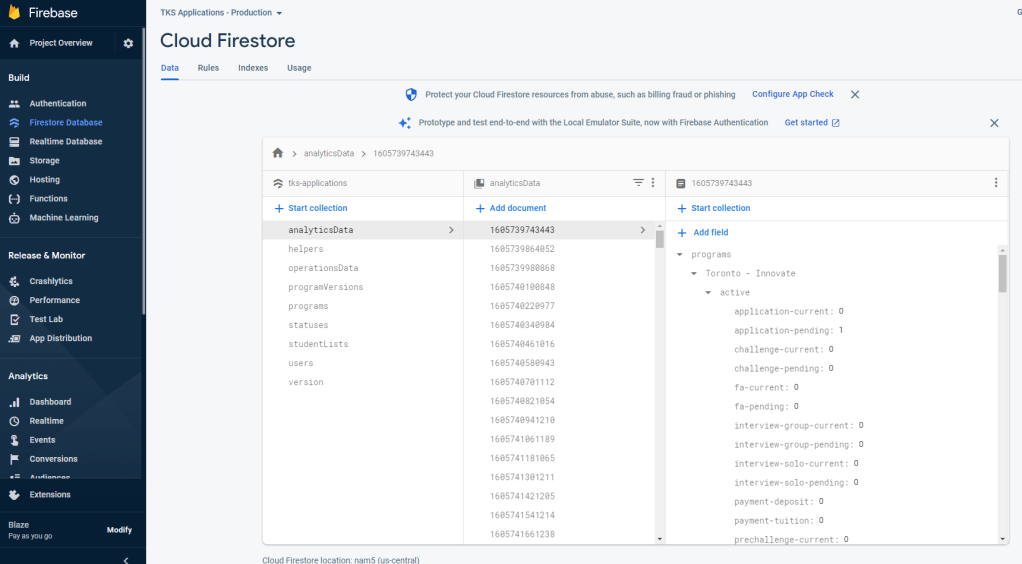
Task: Open Extensions in the sidebar
Action: [x=50, y=494]
